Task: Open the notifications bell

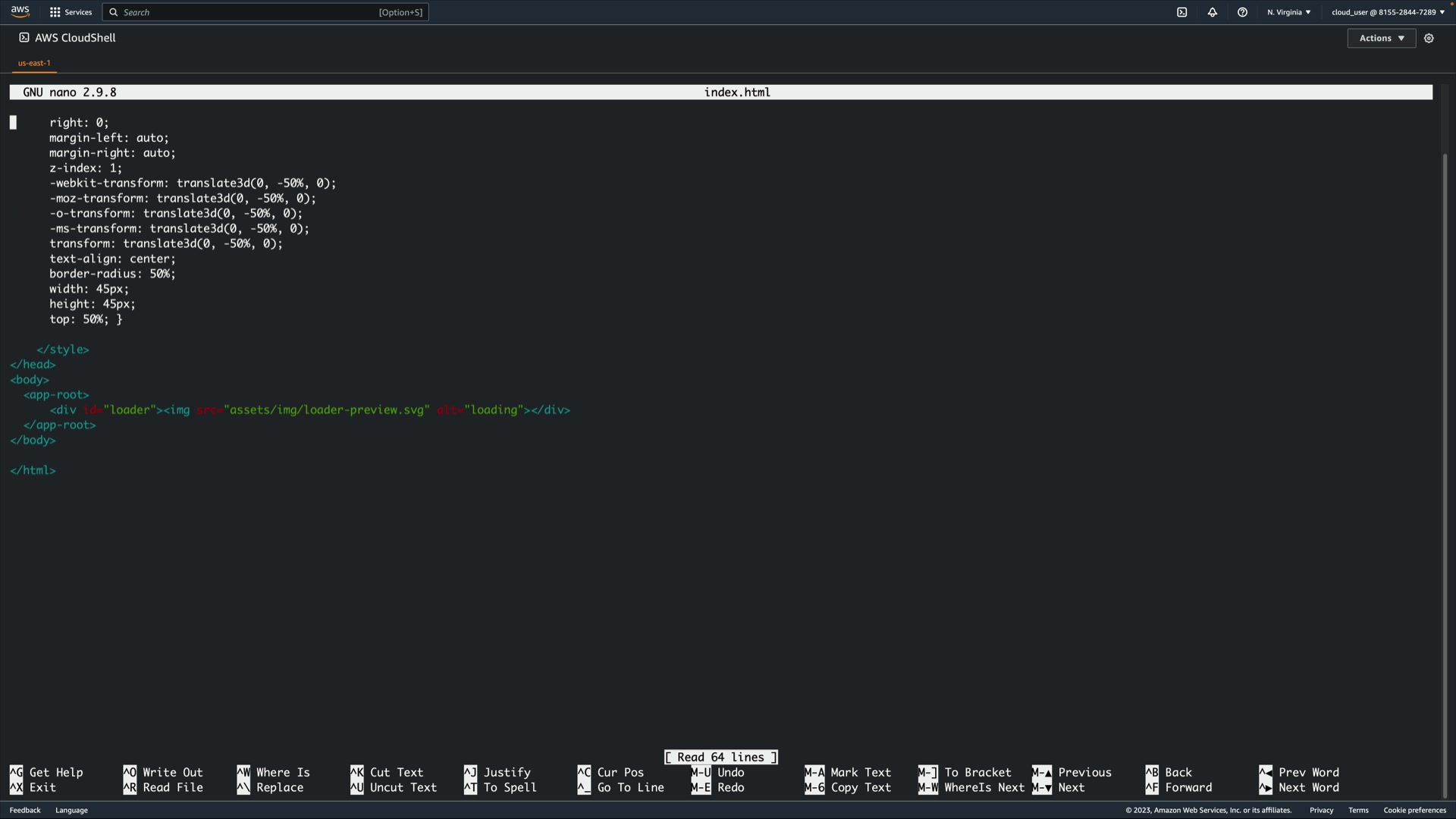Action: click(1212, 12)
